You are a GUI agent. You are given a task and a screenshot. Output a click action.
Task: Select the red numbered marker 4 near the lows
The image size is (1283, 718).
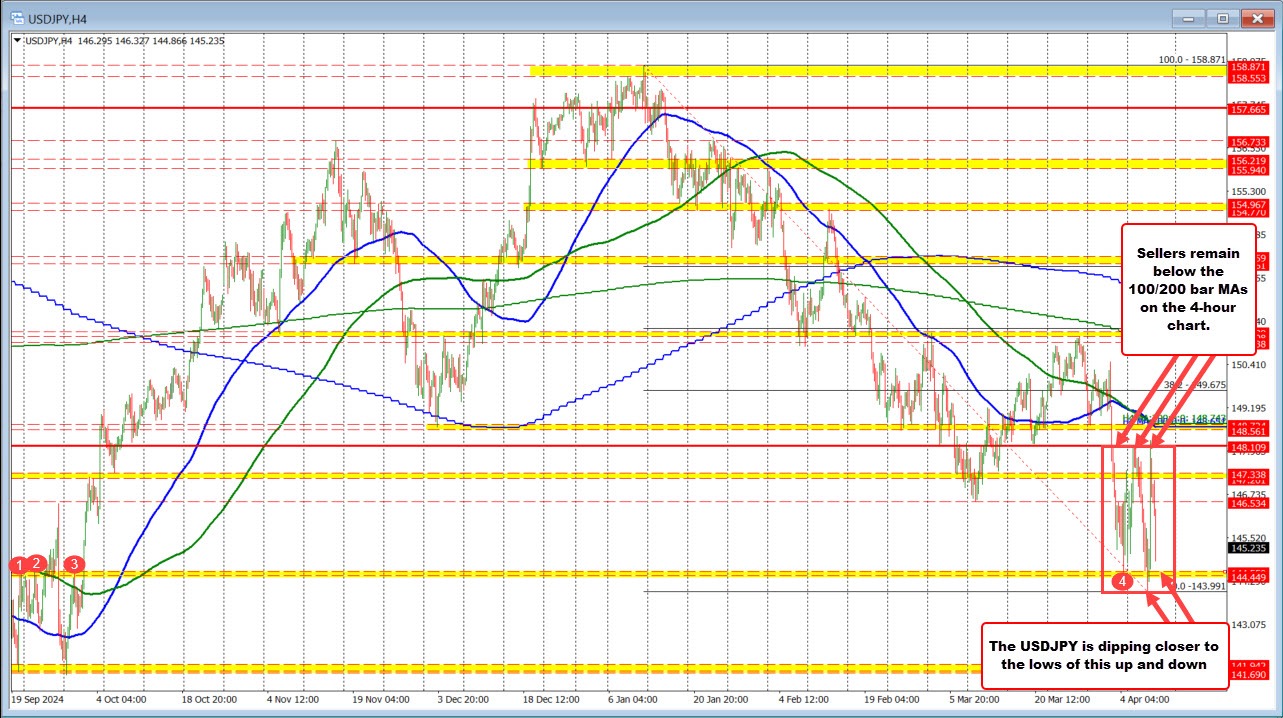(1122, 580)
